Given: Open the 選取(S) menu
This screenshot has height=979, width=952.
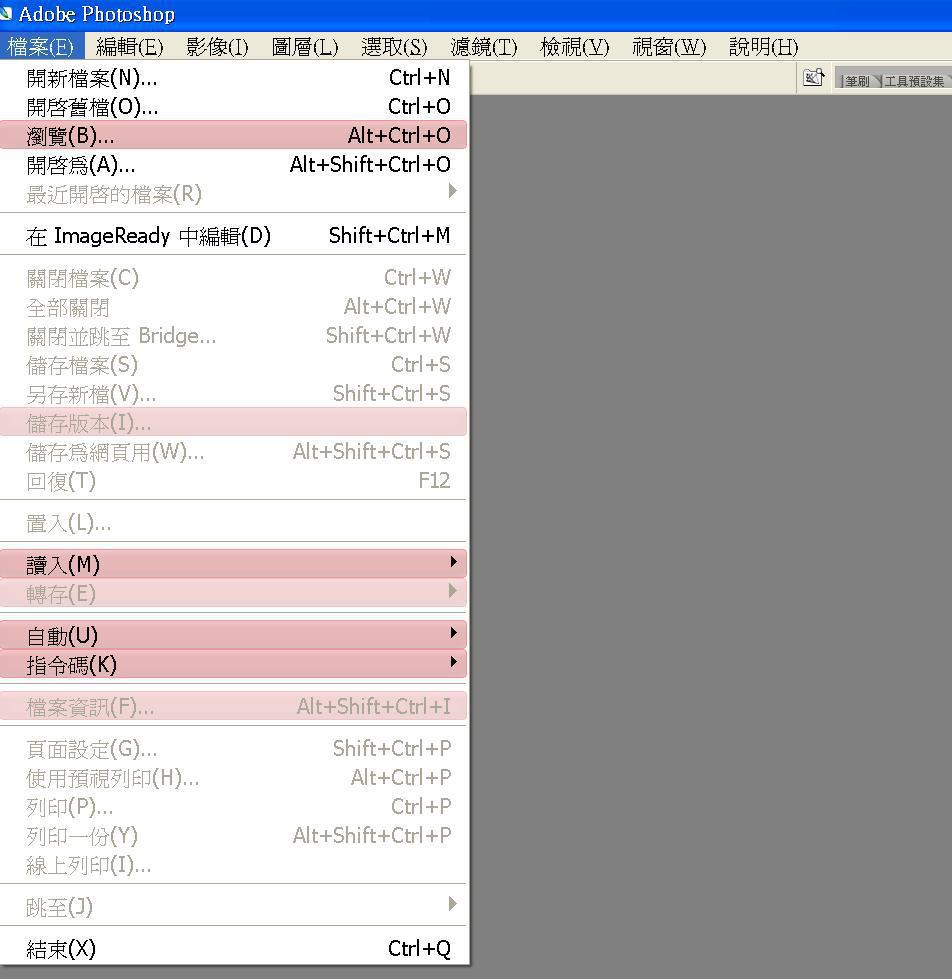Looking at the screenshot, I should click(394, 46).
